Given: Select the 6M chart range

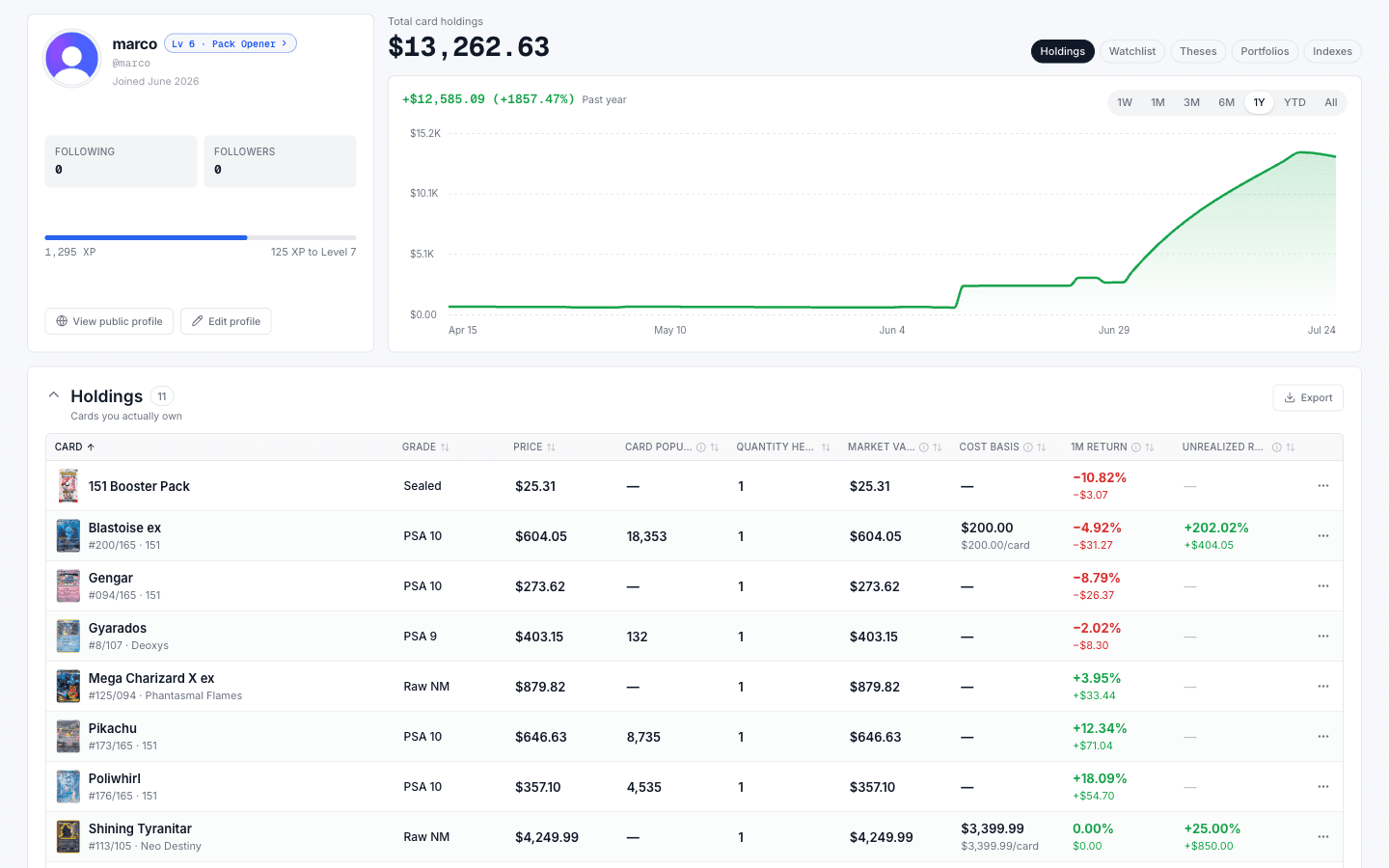Looking at the screenshot, I should point(1226,102).
